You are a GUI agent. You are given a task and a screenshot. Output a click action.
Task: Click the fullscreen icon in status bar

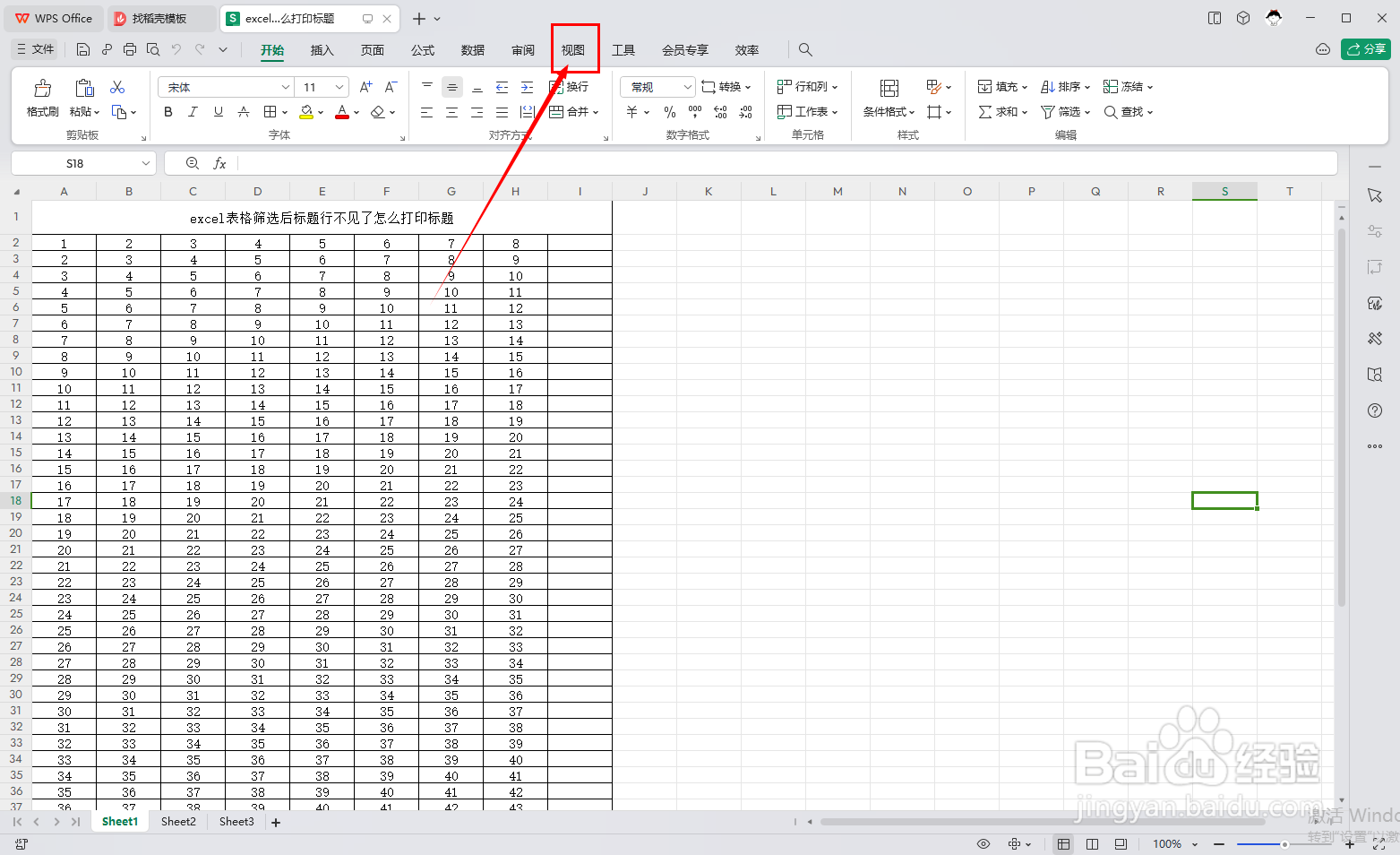click(x=1379, y=844)
